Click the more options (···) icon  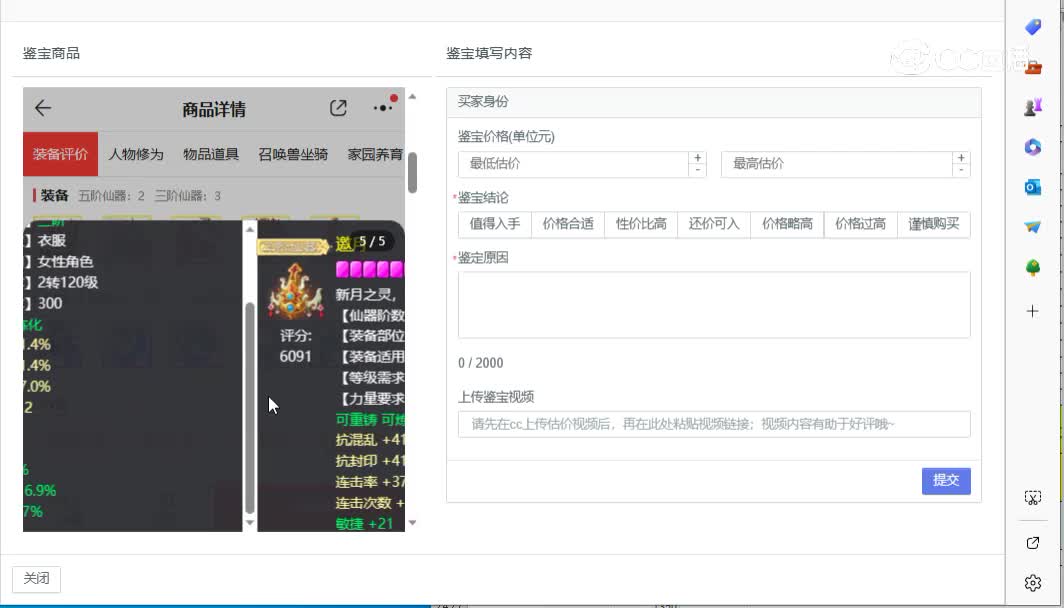pyautogui.click(x=381, y=108)
